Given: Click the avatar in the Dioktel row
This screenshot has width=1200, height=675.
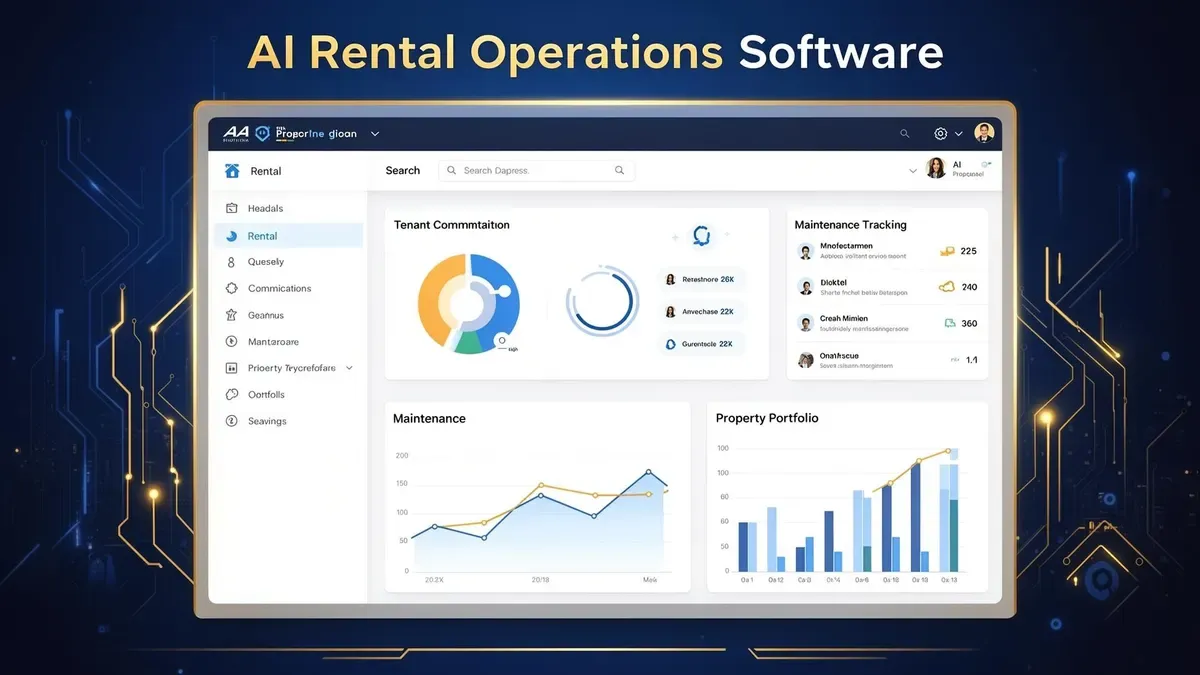Looking at the screenshot, I should [806, 287].
